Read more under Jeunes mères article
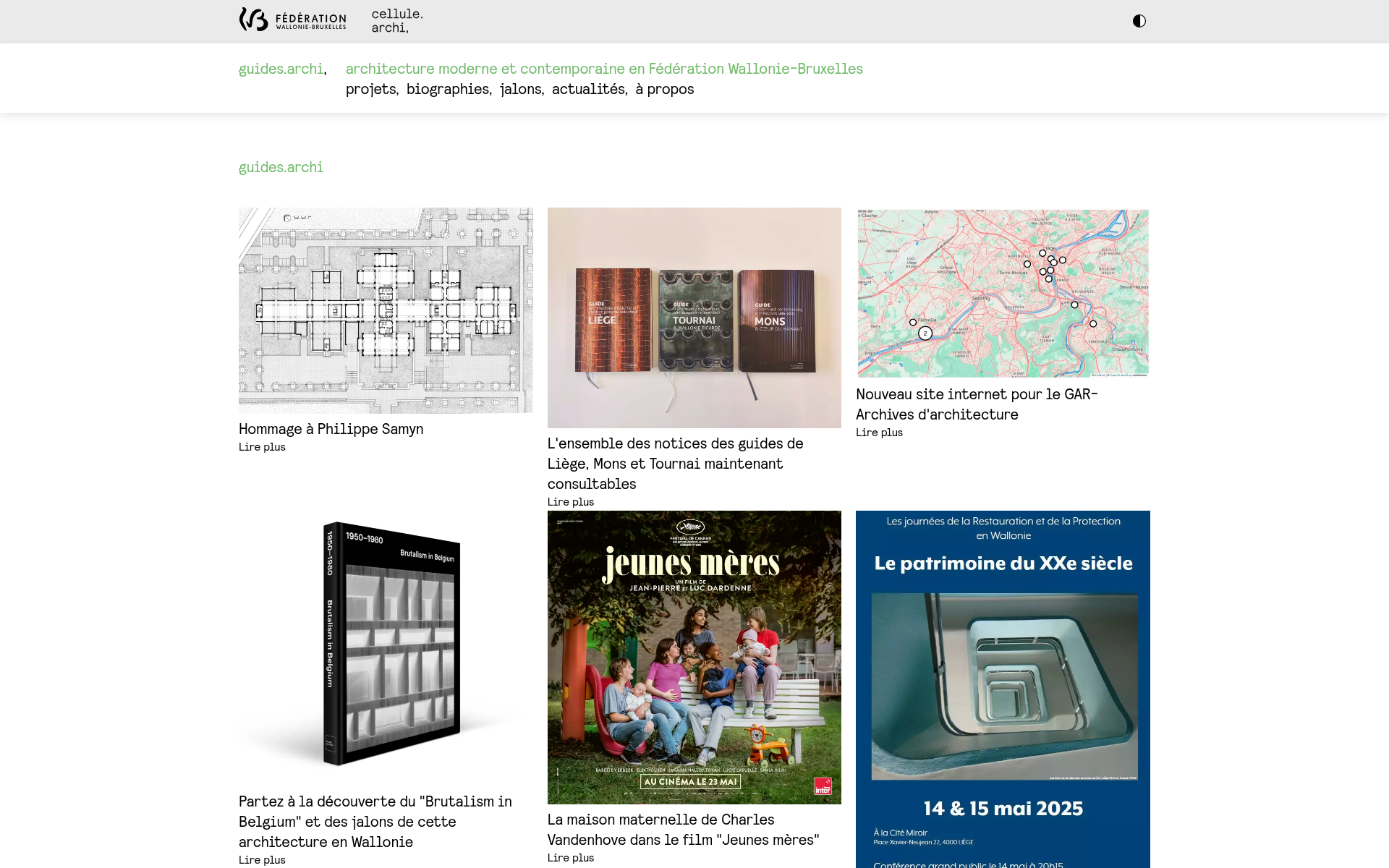1389x868 pixels. 571,858
